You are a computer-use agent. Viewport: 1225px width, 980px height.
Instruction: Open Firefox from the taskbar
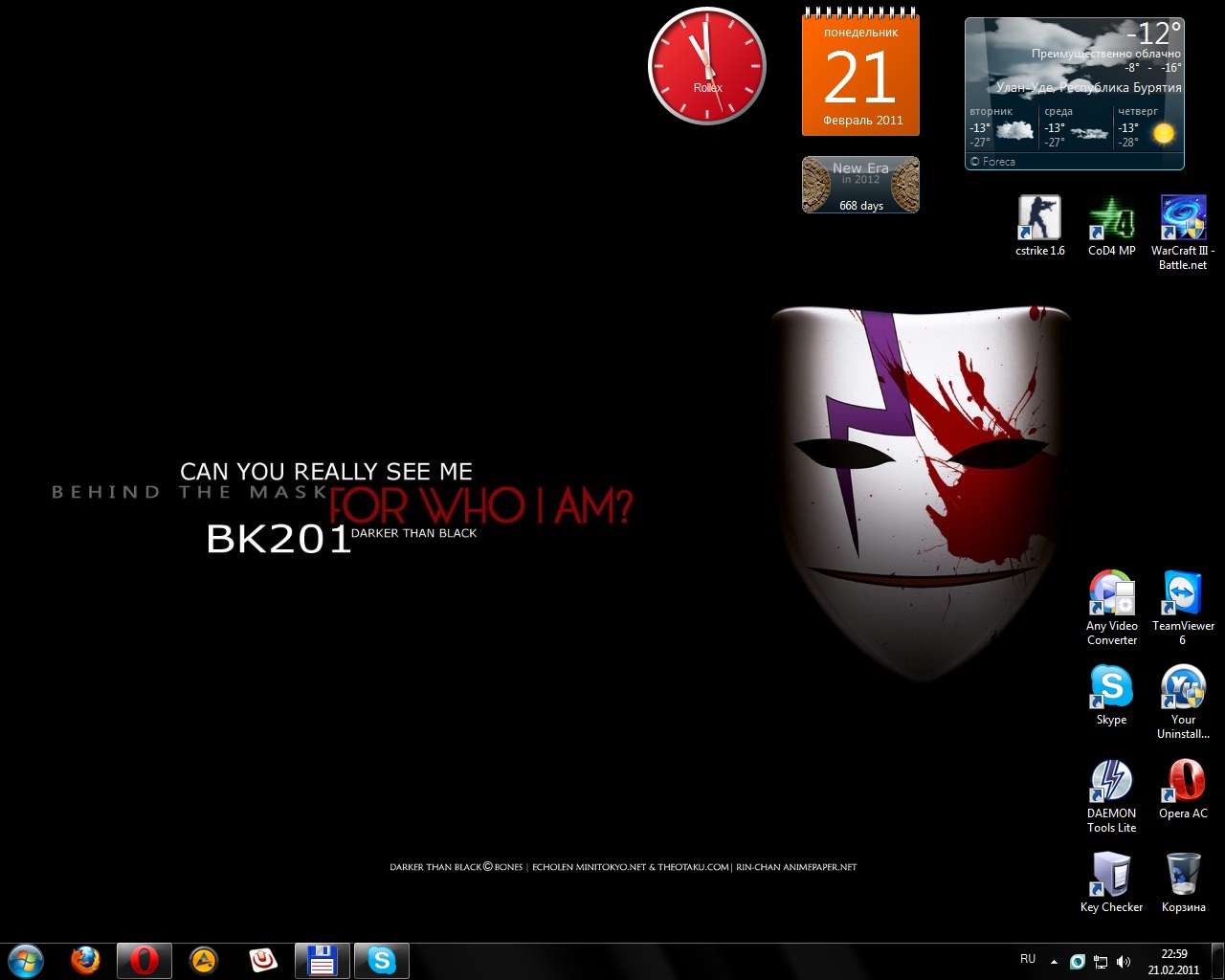click(85, 960)
